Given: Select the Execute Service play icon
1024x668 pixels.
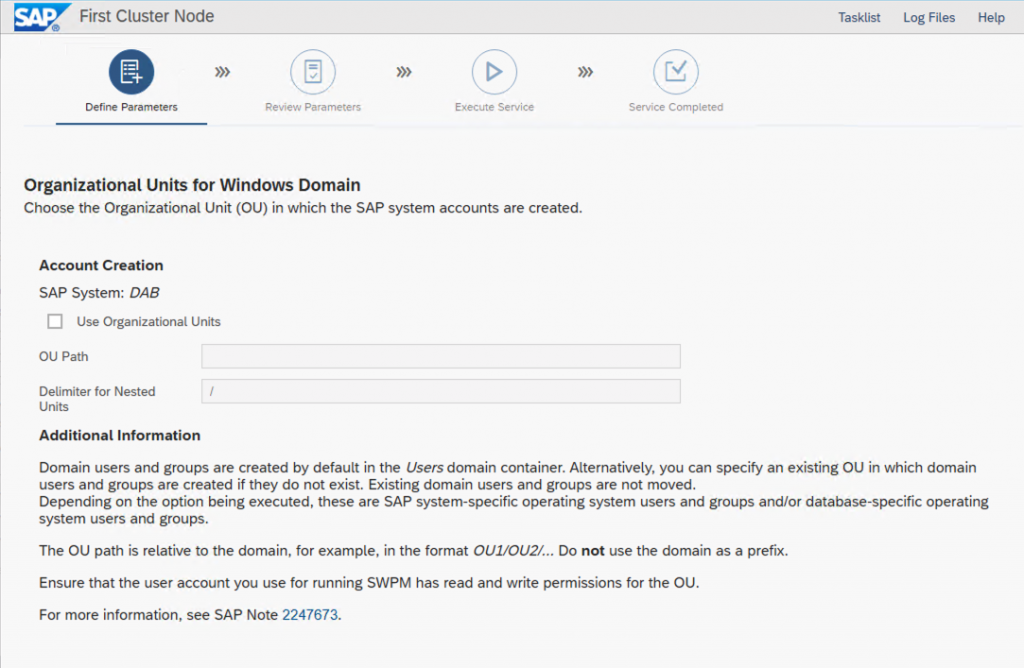Looking at the screenshot, I should coord(494,72).
